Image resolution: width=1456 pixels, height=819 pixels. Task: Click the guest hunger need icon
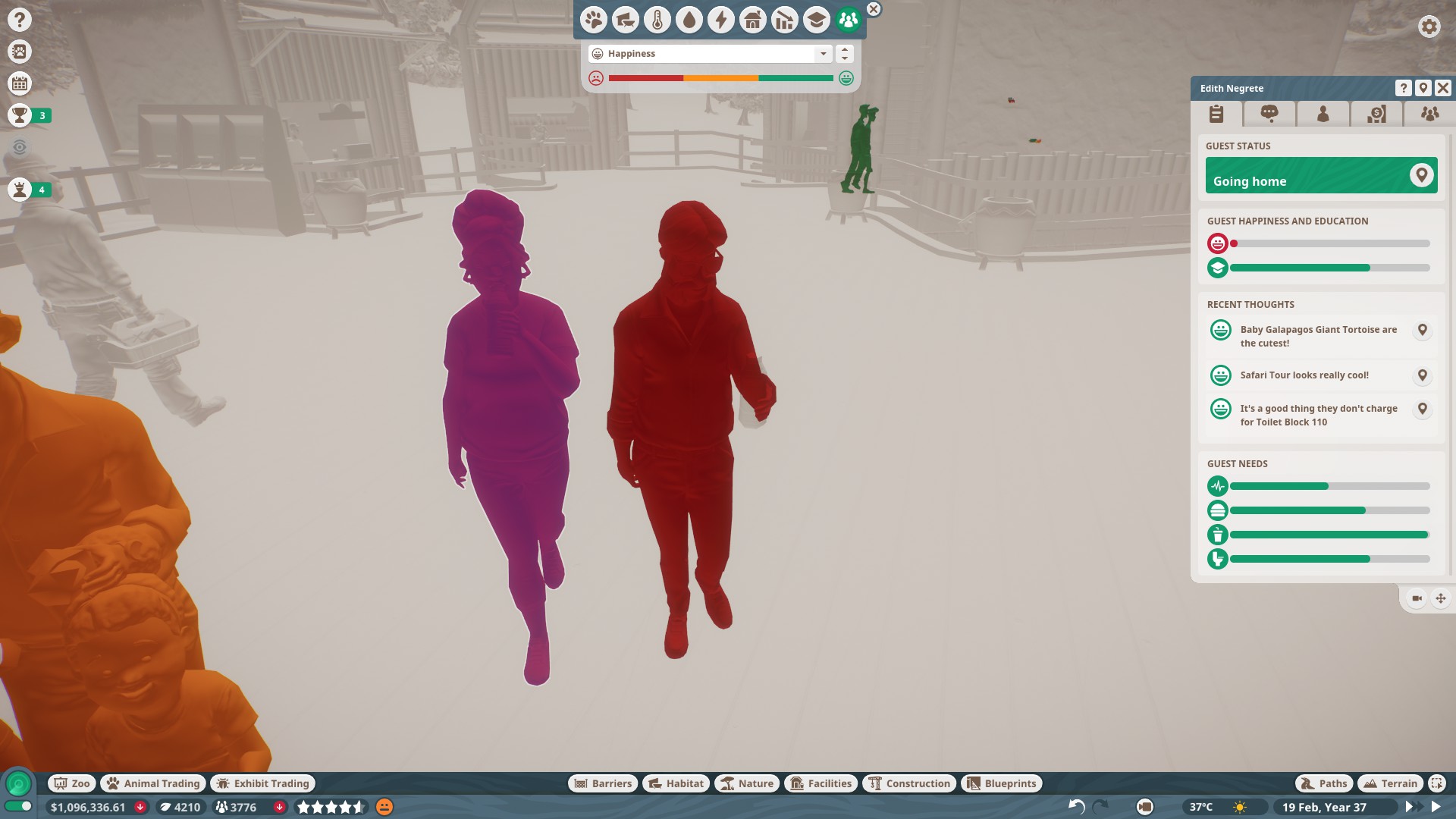1217,510
